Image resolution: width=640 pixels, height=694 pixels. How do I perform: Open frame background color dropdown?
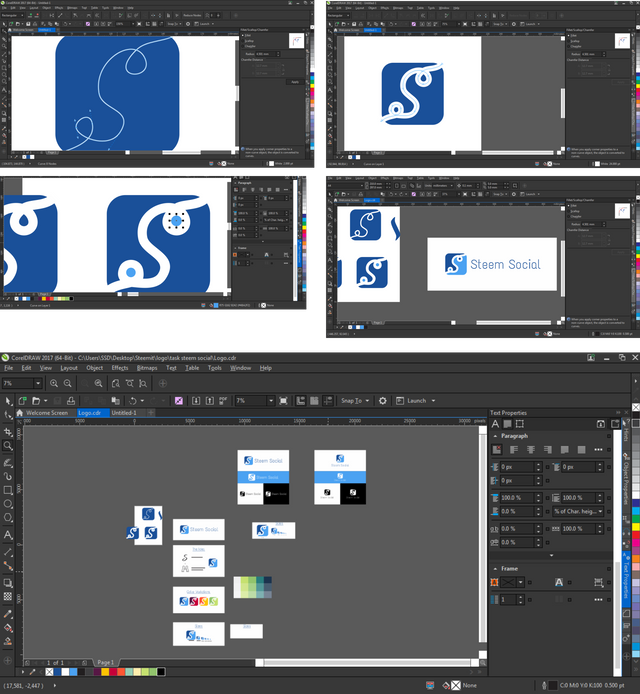(520, 582)
